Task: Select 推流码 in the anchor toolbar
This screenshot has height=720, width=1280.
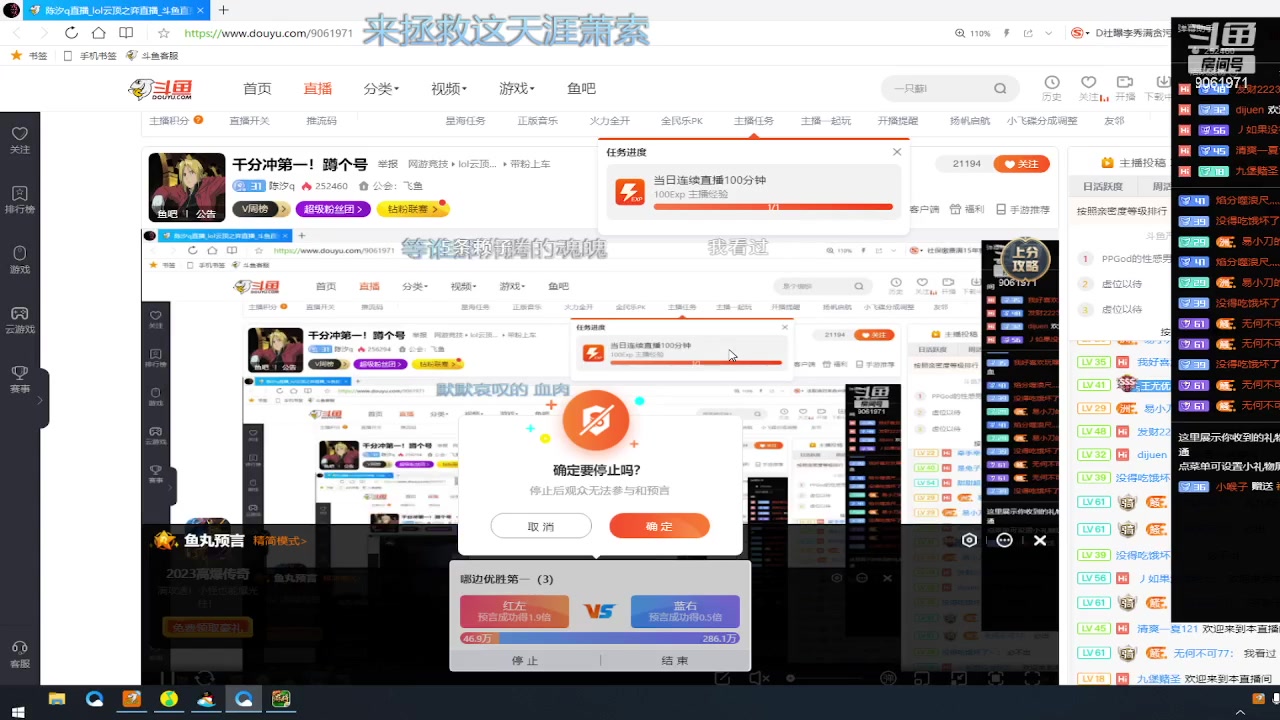Action: point(321,121)
